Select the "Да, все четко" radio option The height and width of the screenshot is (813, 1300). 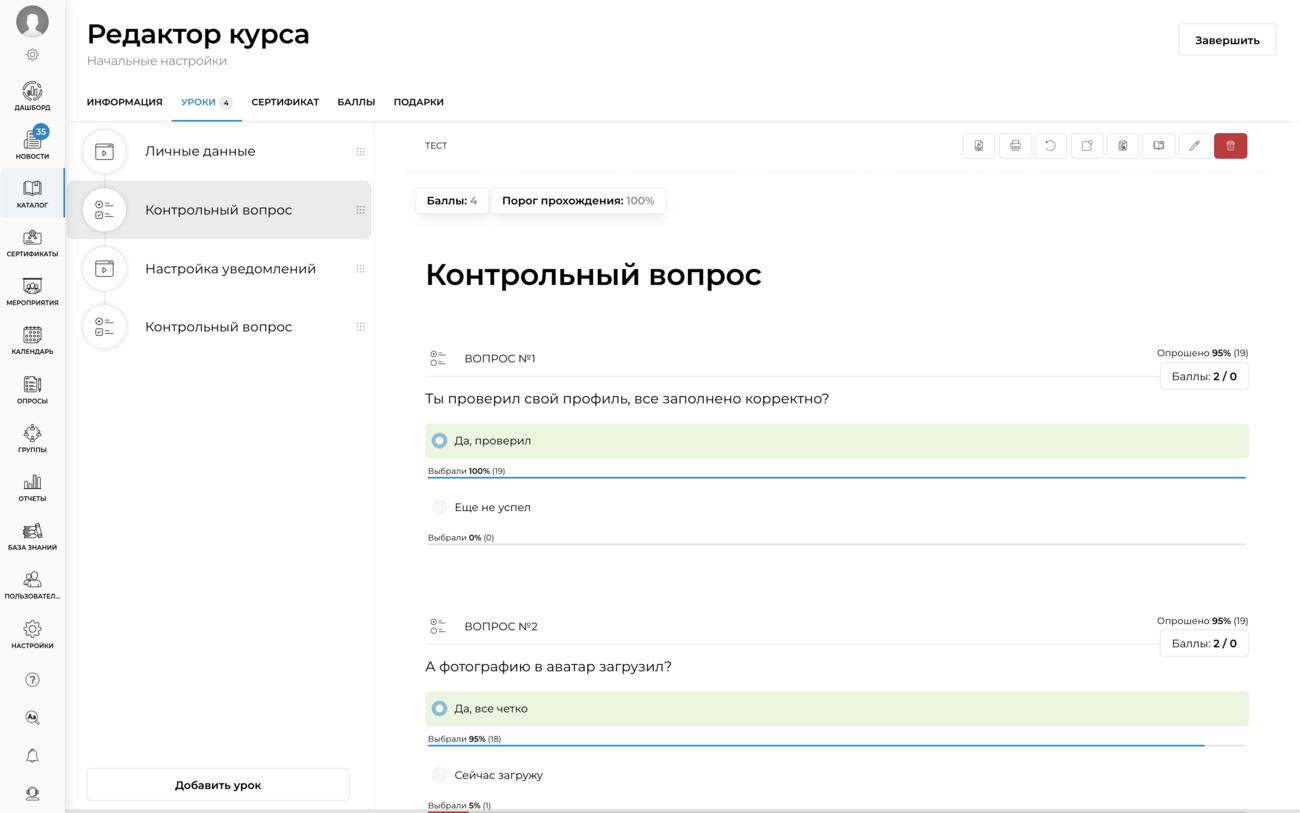[439, 709]
